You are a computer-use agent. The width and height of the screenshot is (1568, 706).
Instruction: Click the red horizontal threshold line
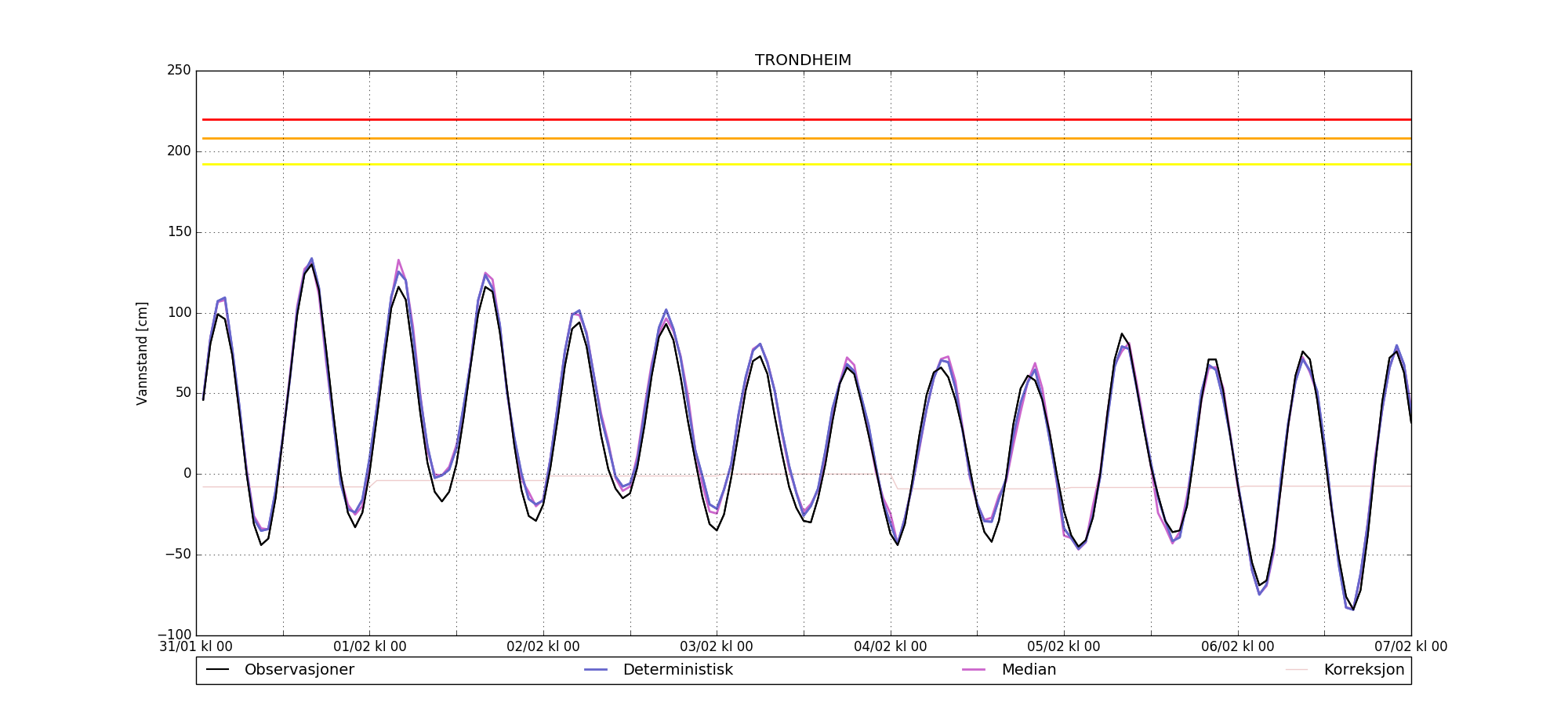click(x=784, y=119)
